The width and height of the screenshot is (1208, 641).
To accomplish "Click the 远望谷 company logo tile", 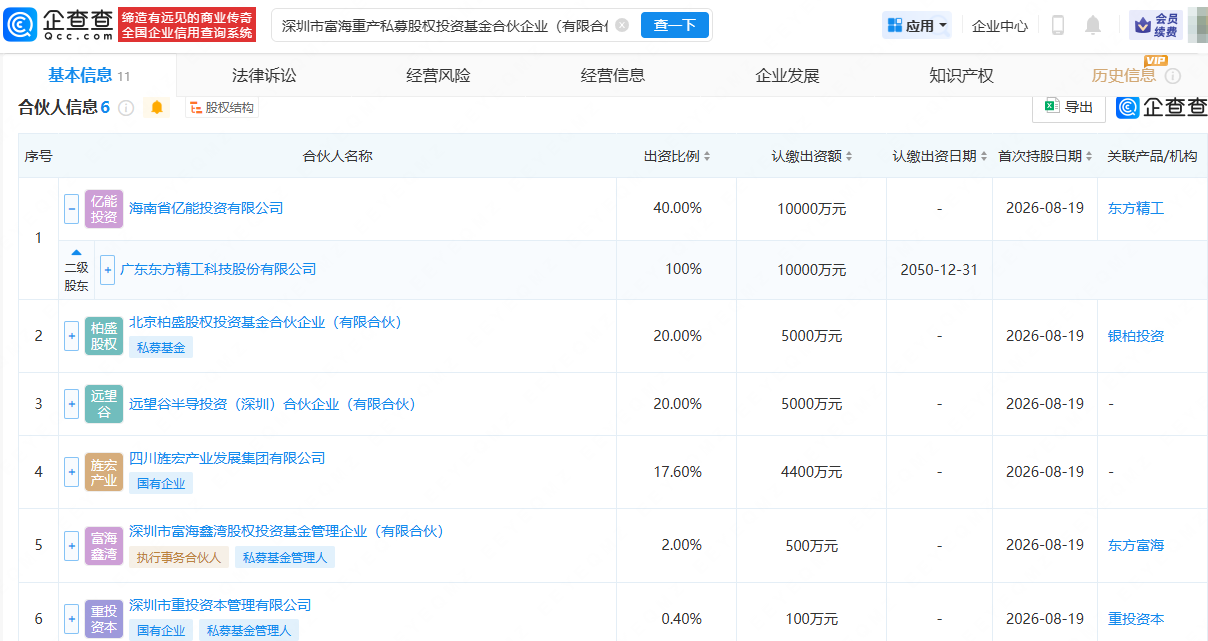I will click(x=104, y=404).
